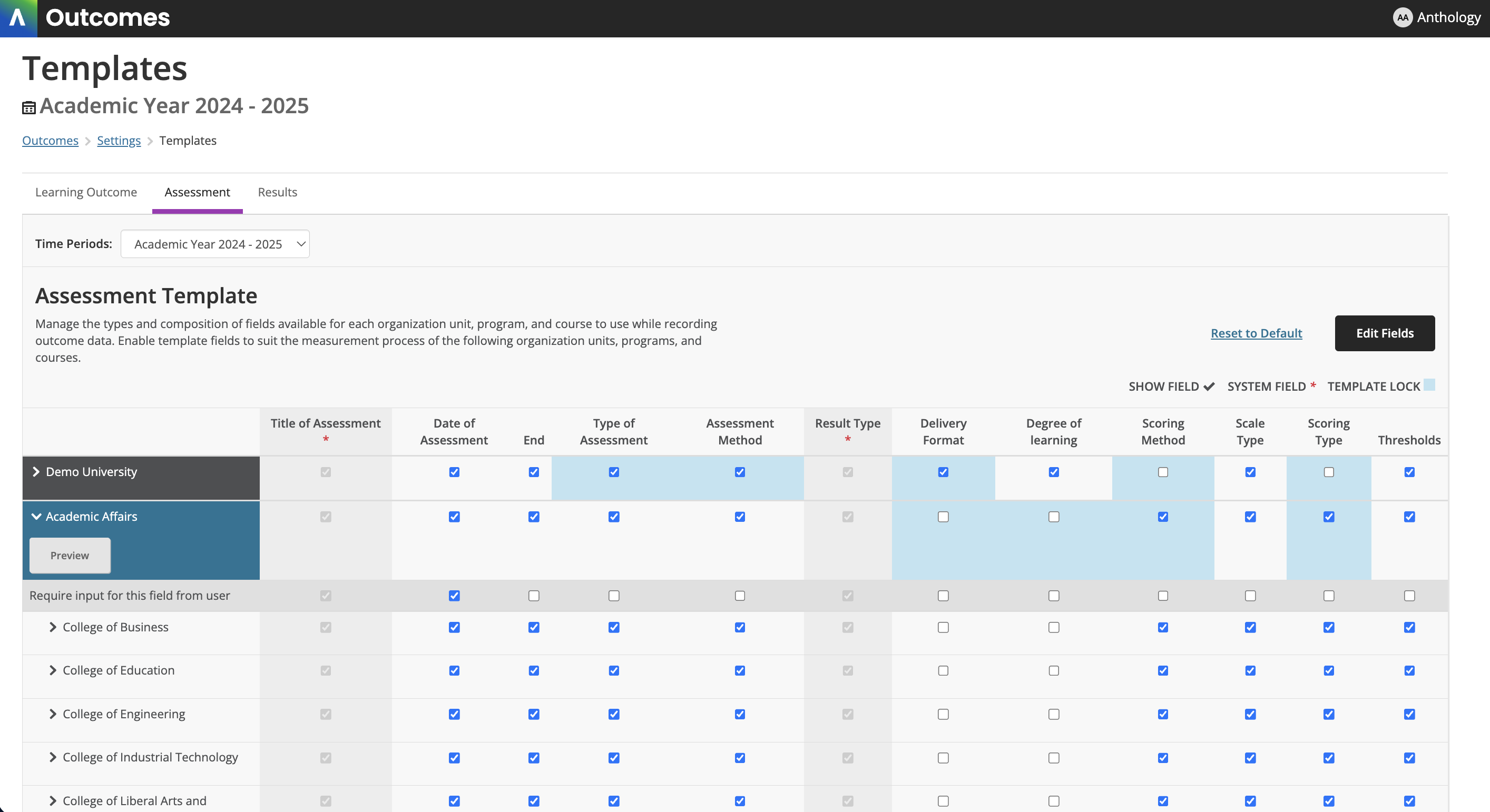
Task: Collapse the Academic Affairs row
Action: click(36, 516)
